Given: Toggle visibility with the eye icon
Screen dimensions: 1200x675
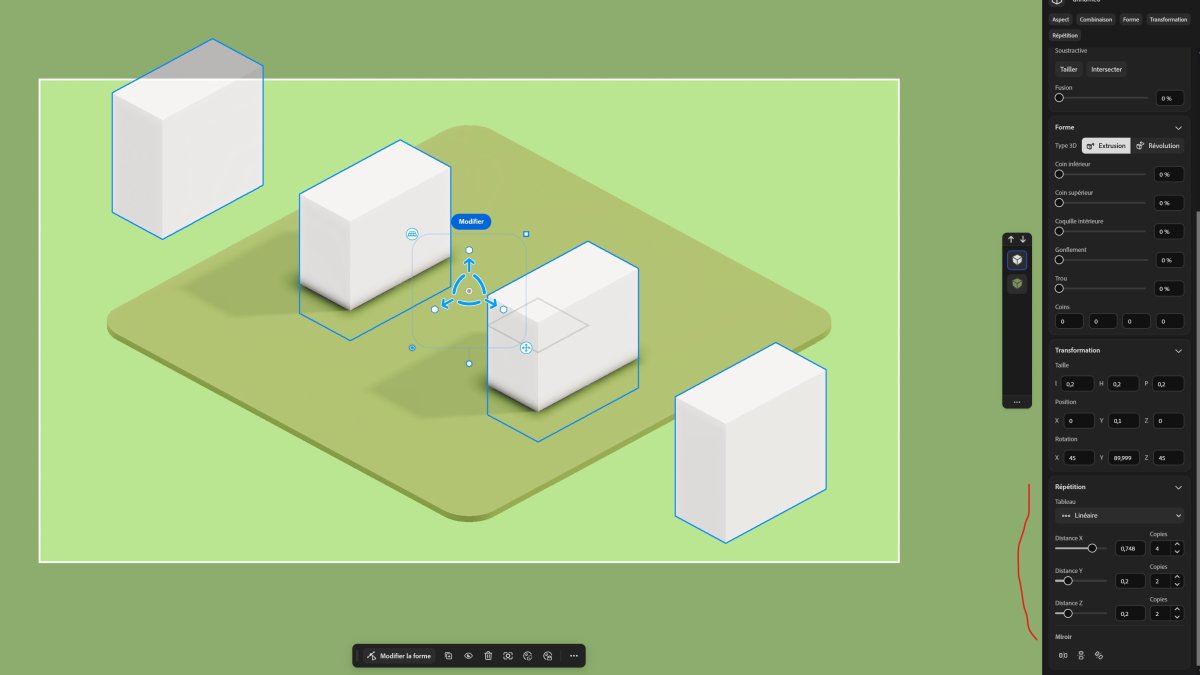Looking at the screenshot, I should coord(468,656).
